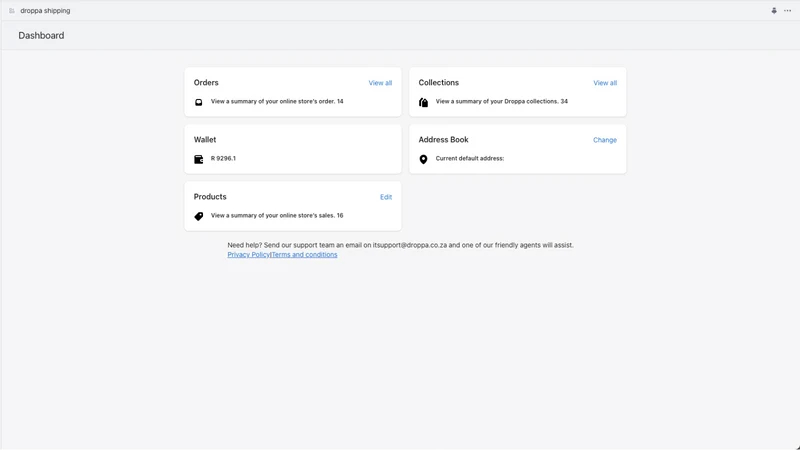Click Edit in Products card
Image resolution: width=800 pixels, height=450 pixels.
coord(386,197)
